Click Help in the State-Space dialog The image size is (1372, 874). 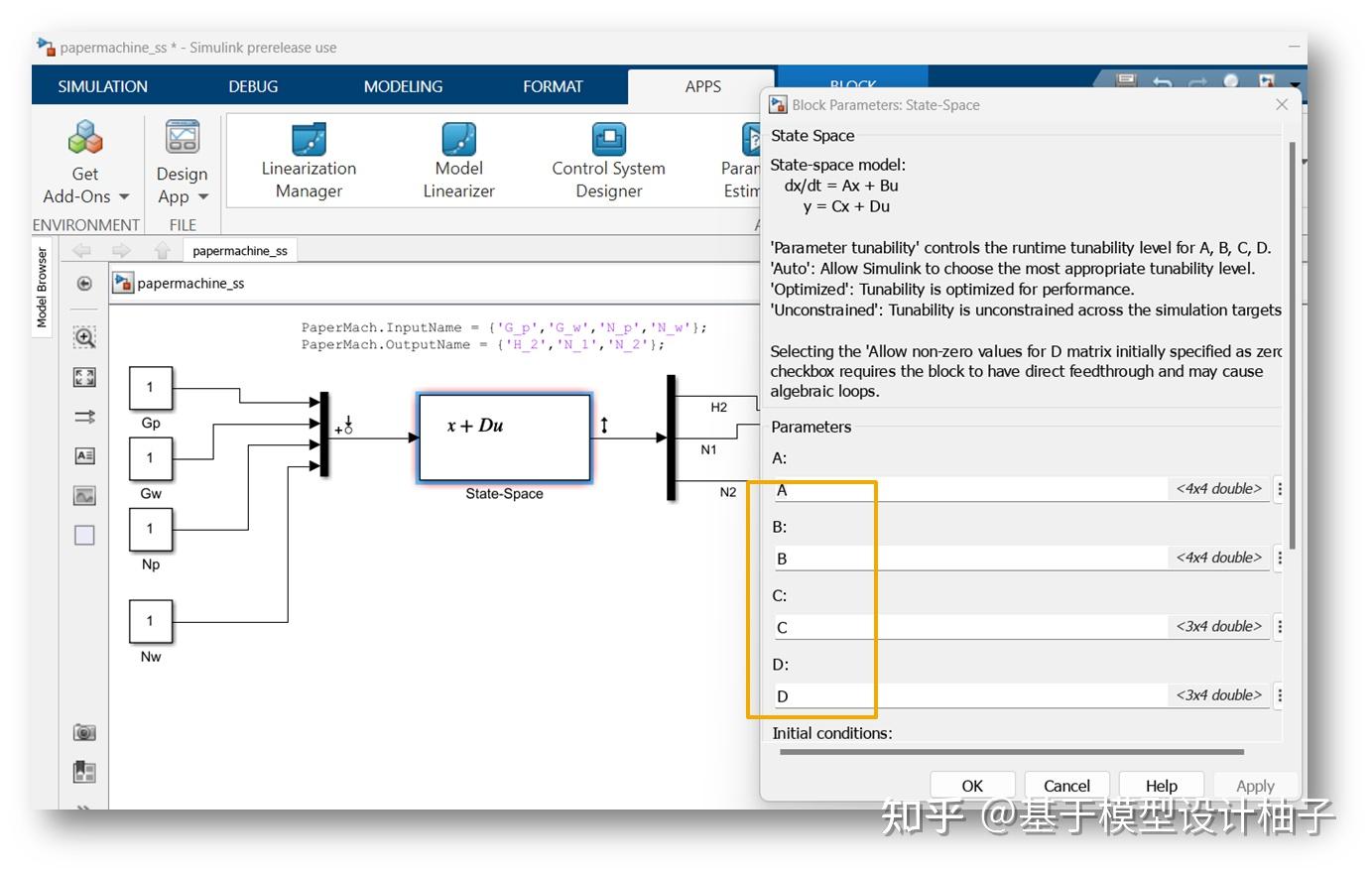[x=1160, y=785]
